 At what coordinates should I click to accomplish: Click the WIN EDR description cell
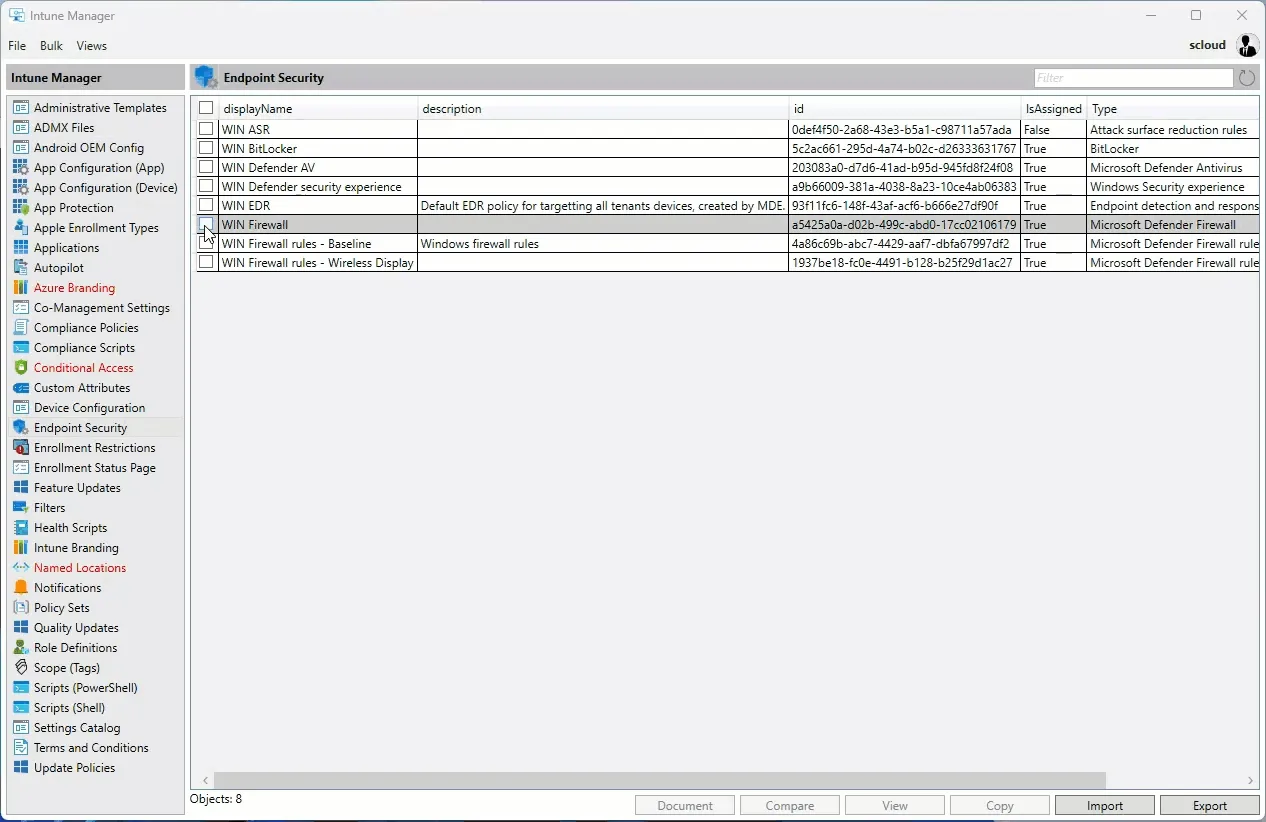(x=603, y=206)
